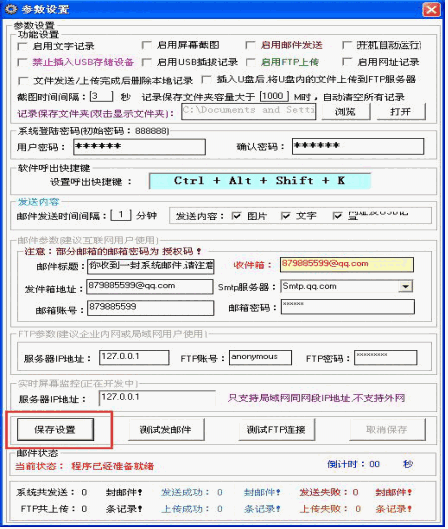Click the 发件箱地址 input field
The height and width of the screenshot is (529, 448).
pos(150,286)
